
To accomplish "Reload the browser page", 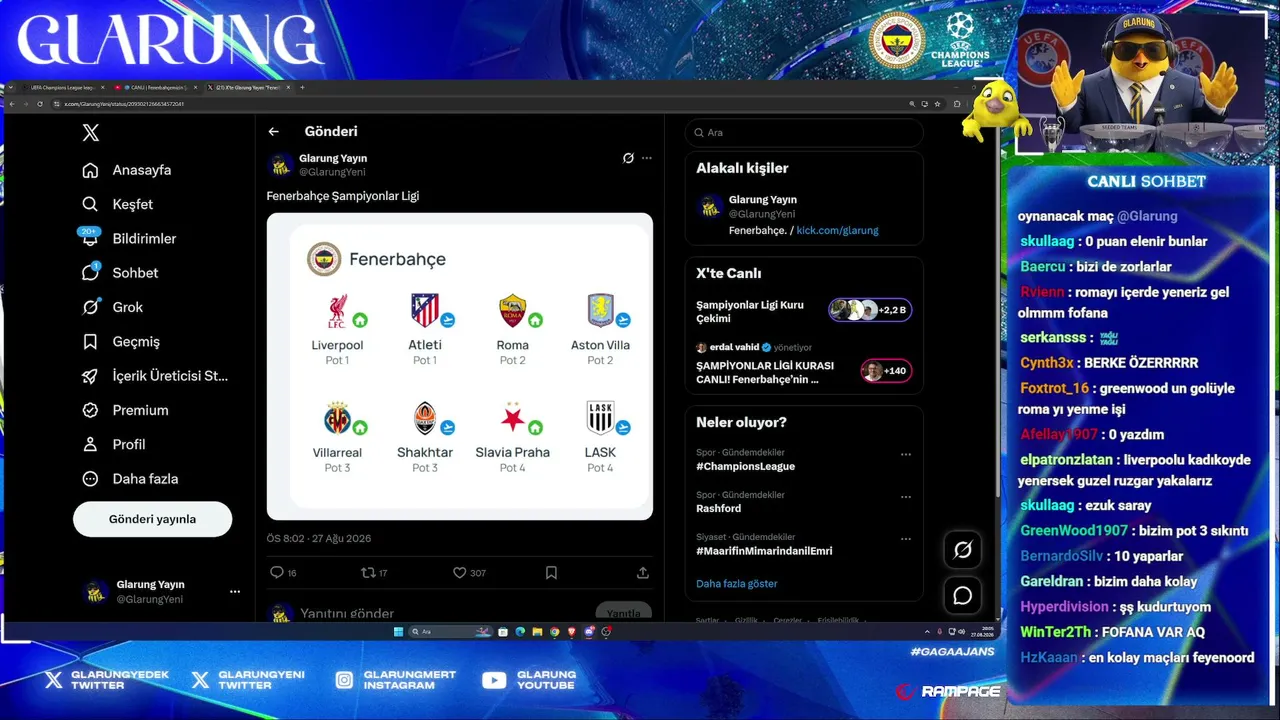I will pos(40,104).
